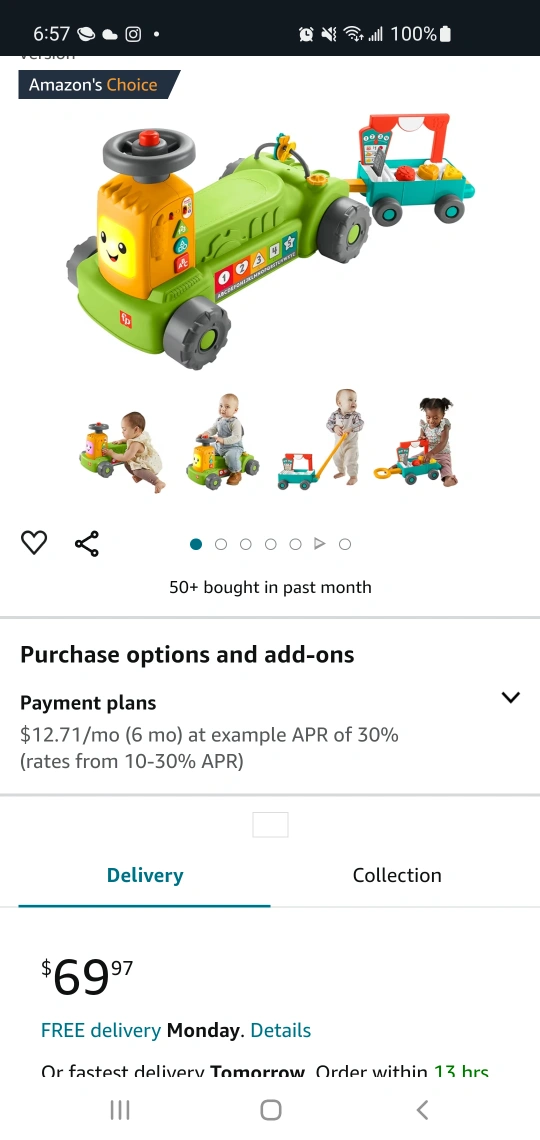Open the delivery Details link
This screenshot has height=1140, width=540.
(x=281, y=1030)
